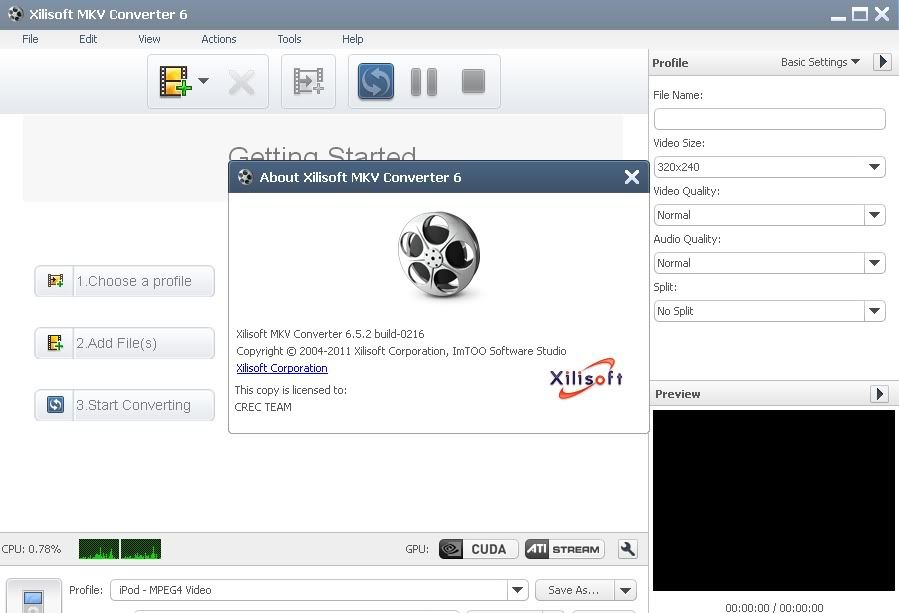
Task: Open the Video Quality dropdown
Action: click(x=769, y=215)
